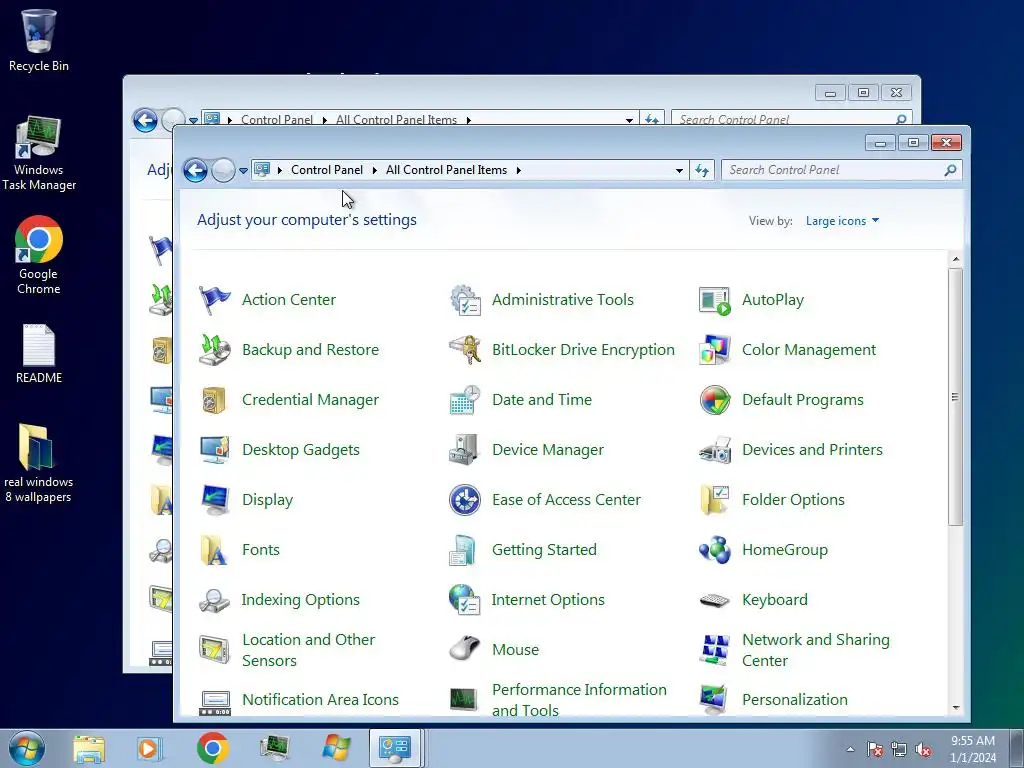Expand the View by Large icons dropdown
Screen dimensions: 1024x768
[x=842, y=221]
